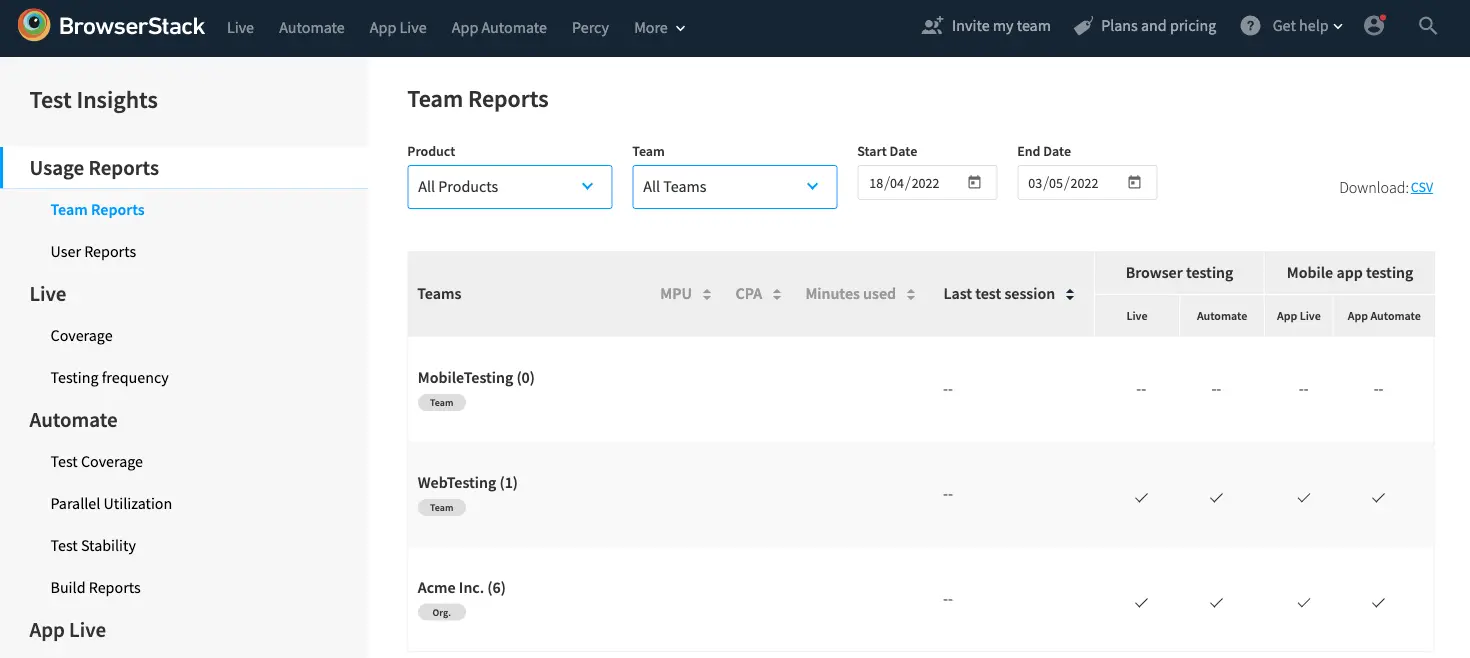Expand the More menu

(660, 28)
